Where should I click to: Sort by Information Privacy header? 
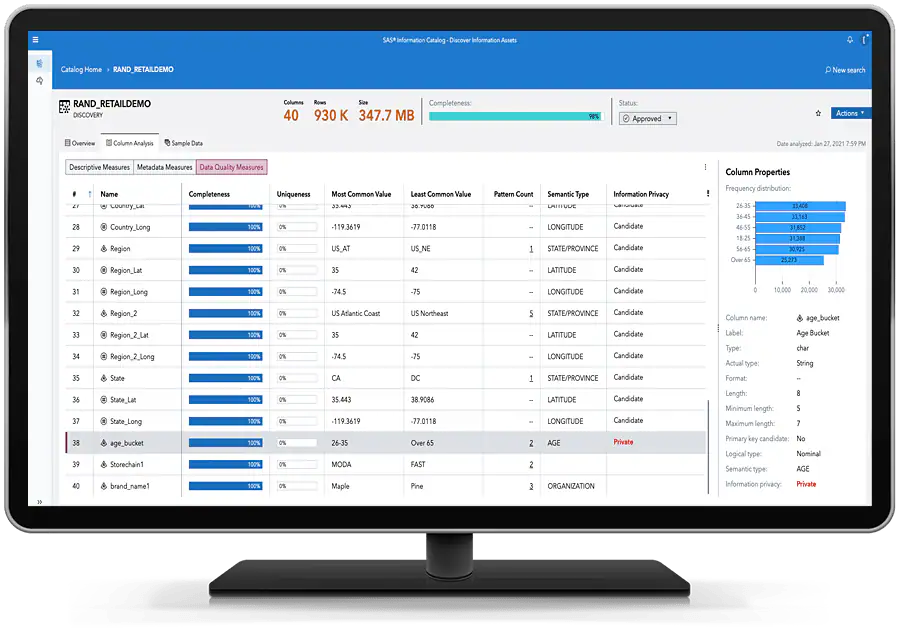[x=641, y=194]
